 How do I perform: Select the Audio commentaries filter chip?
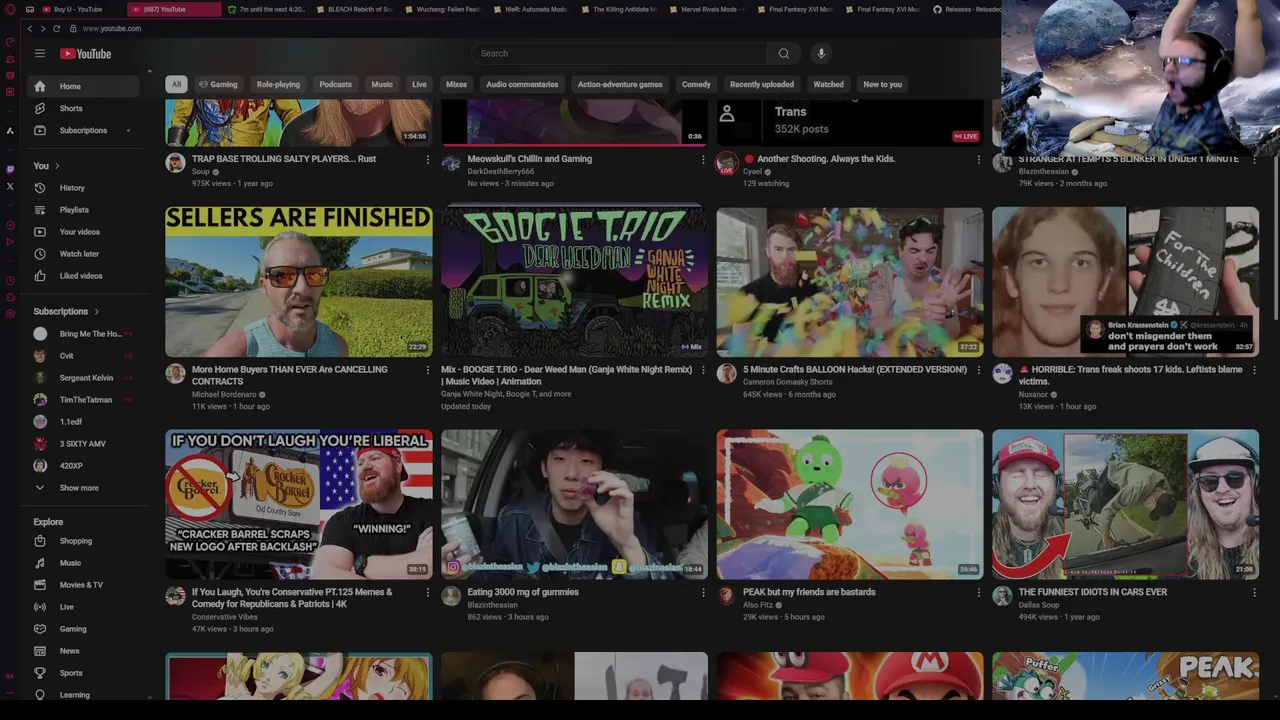(522, 84)
